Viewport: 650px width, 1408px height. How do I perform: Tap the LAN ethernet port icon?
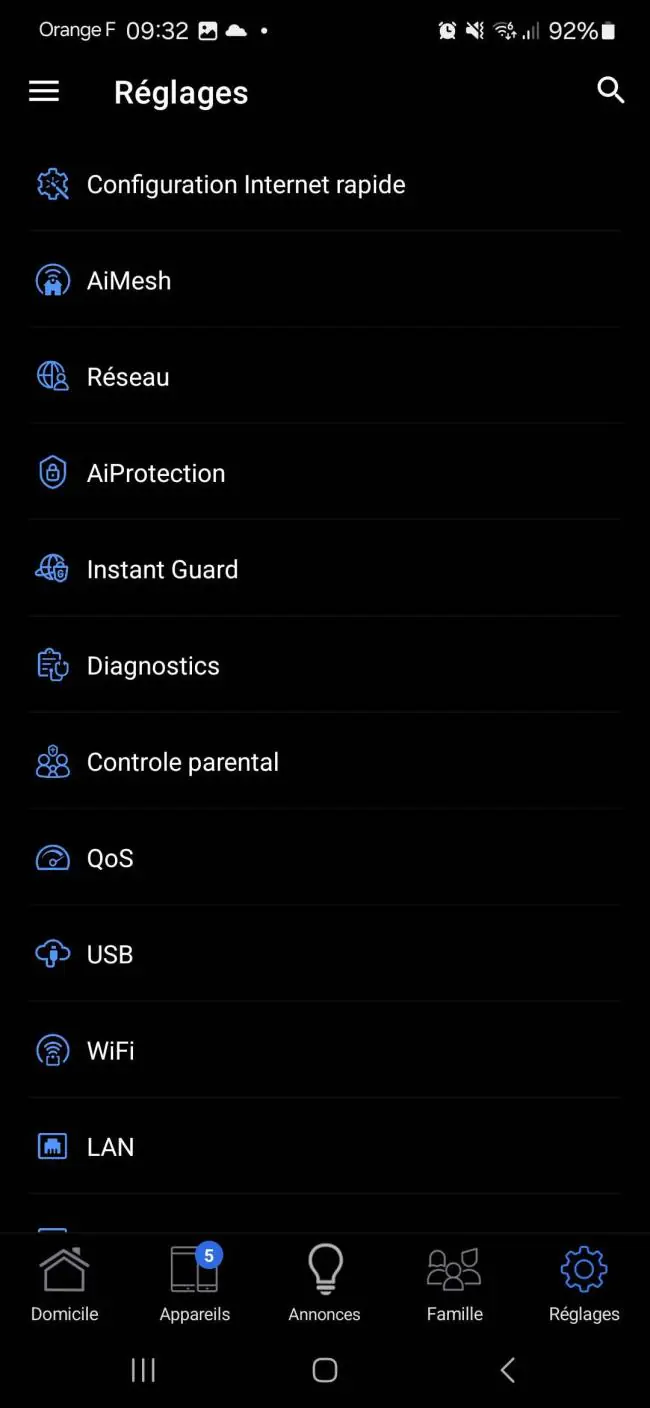pos(52,1147)
